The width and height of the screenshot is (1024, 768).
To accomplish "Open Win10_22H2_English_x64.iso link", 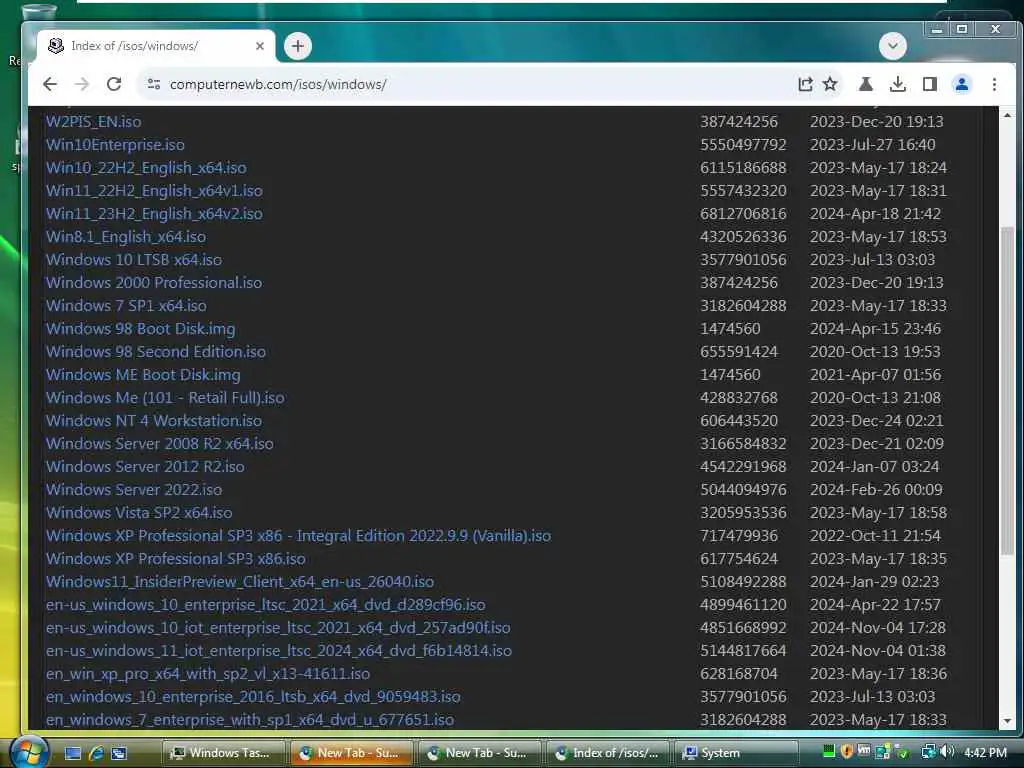I will pyautogui.click(x=146, y=167).
